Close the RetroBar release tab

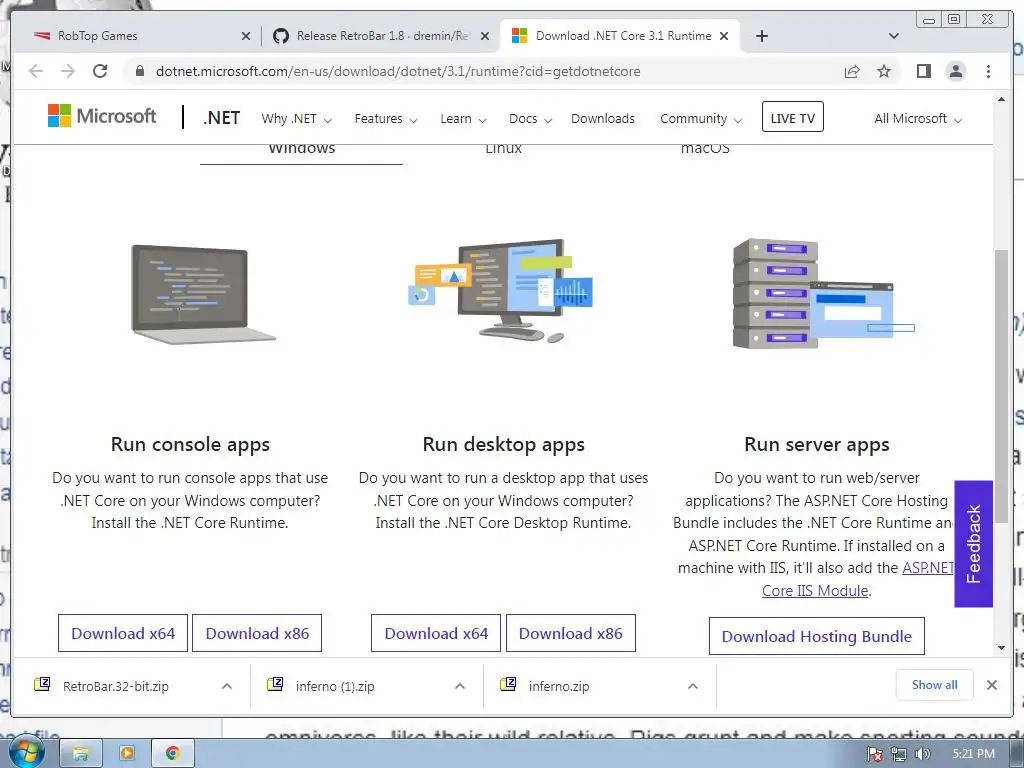[x=485, y=36]
